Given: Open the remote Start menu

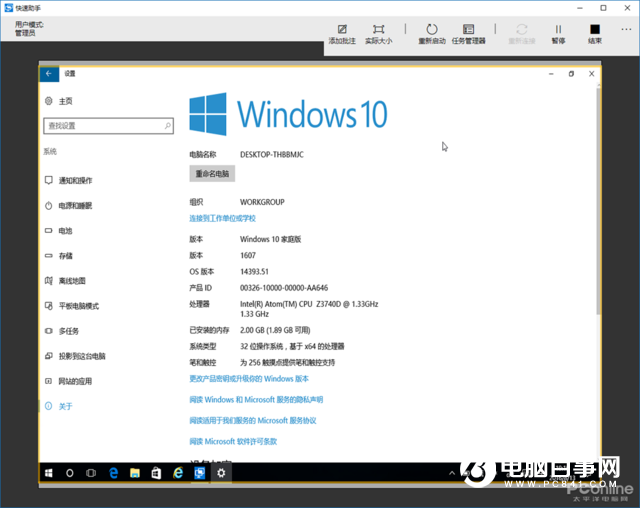Looking at the screenshot, I should [x=49, y=473].
